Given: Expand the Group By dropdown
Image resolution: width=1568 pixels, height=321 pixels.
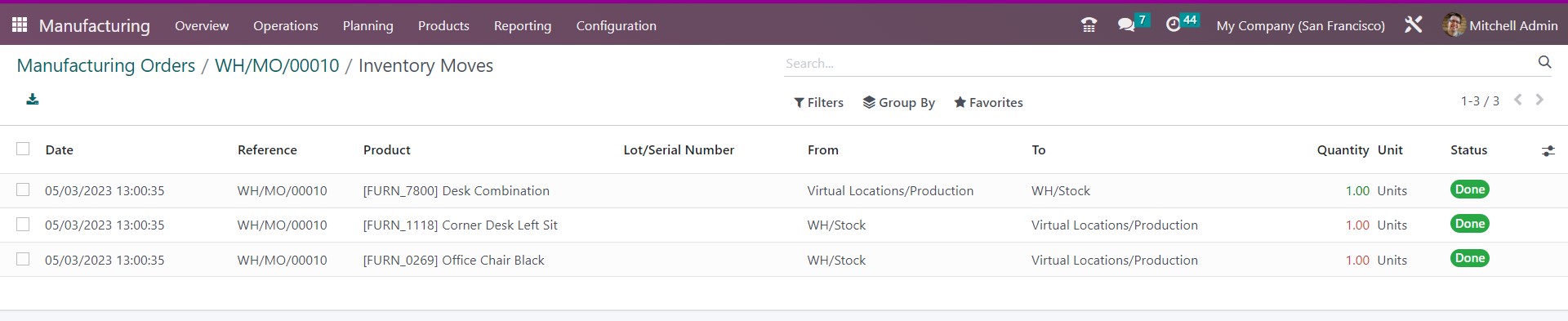Looking at the screenshot, I should click(x=898, y=103).
